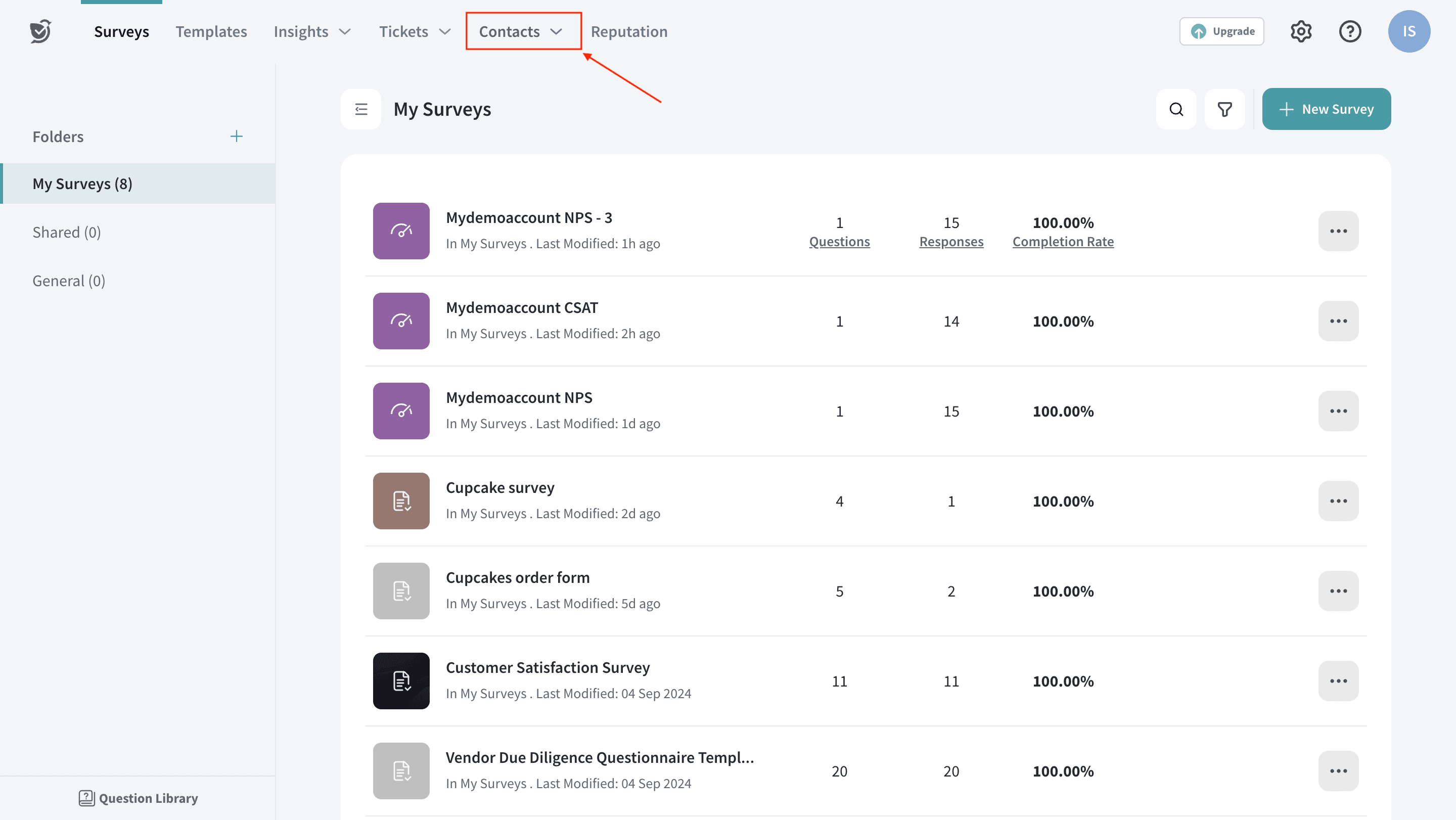Click the SurveySparrow logo icon
1456x820 pixels.
(x=40, y=31)
